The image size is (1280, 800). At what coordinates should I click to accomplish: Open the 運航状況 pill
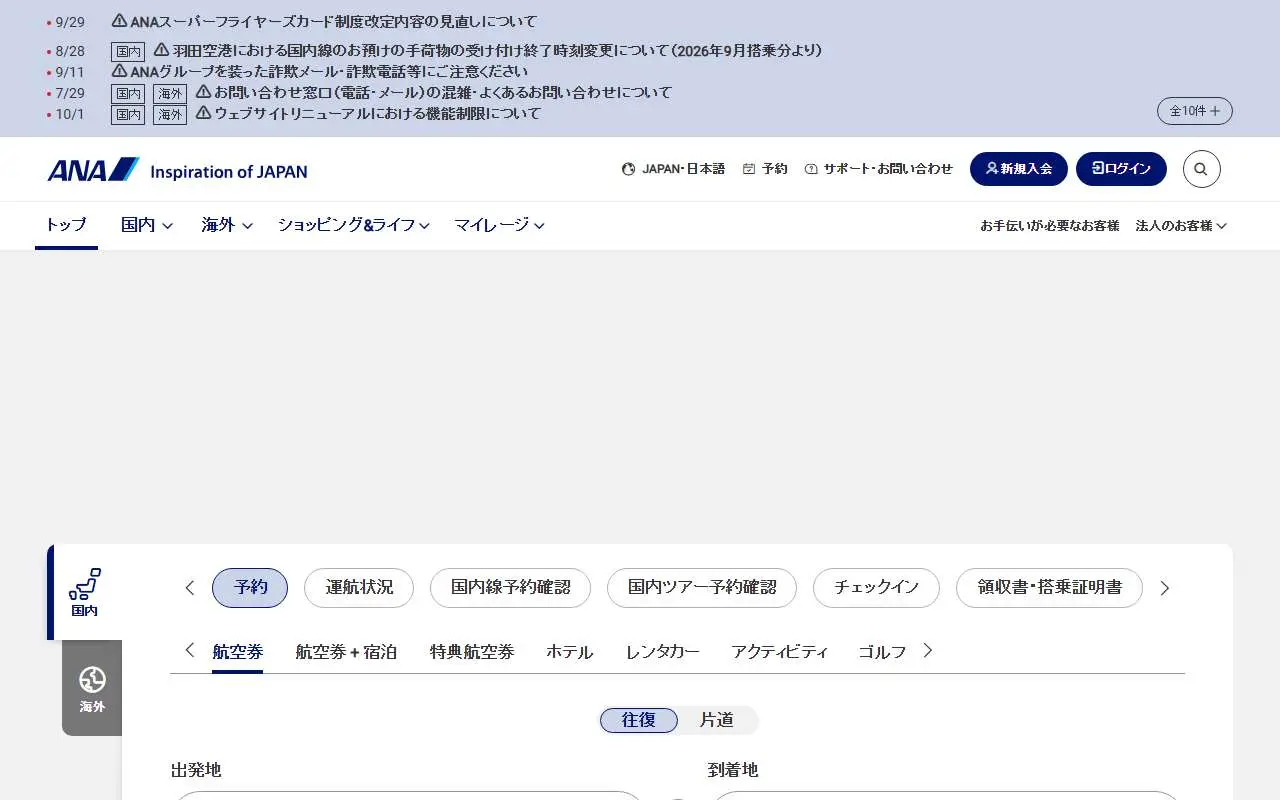359,588
